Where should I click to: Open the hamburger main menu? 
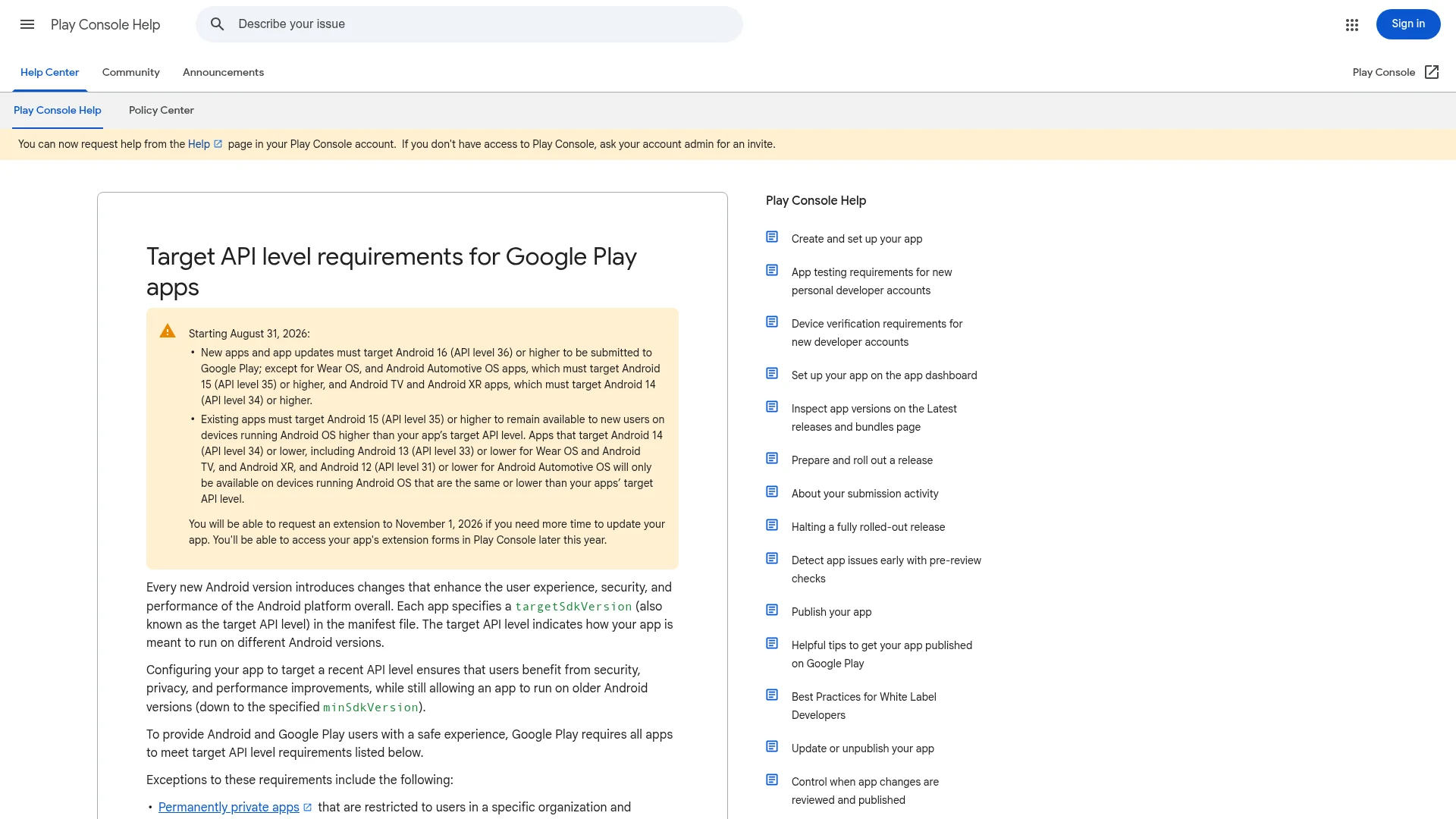pos(27,24)
